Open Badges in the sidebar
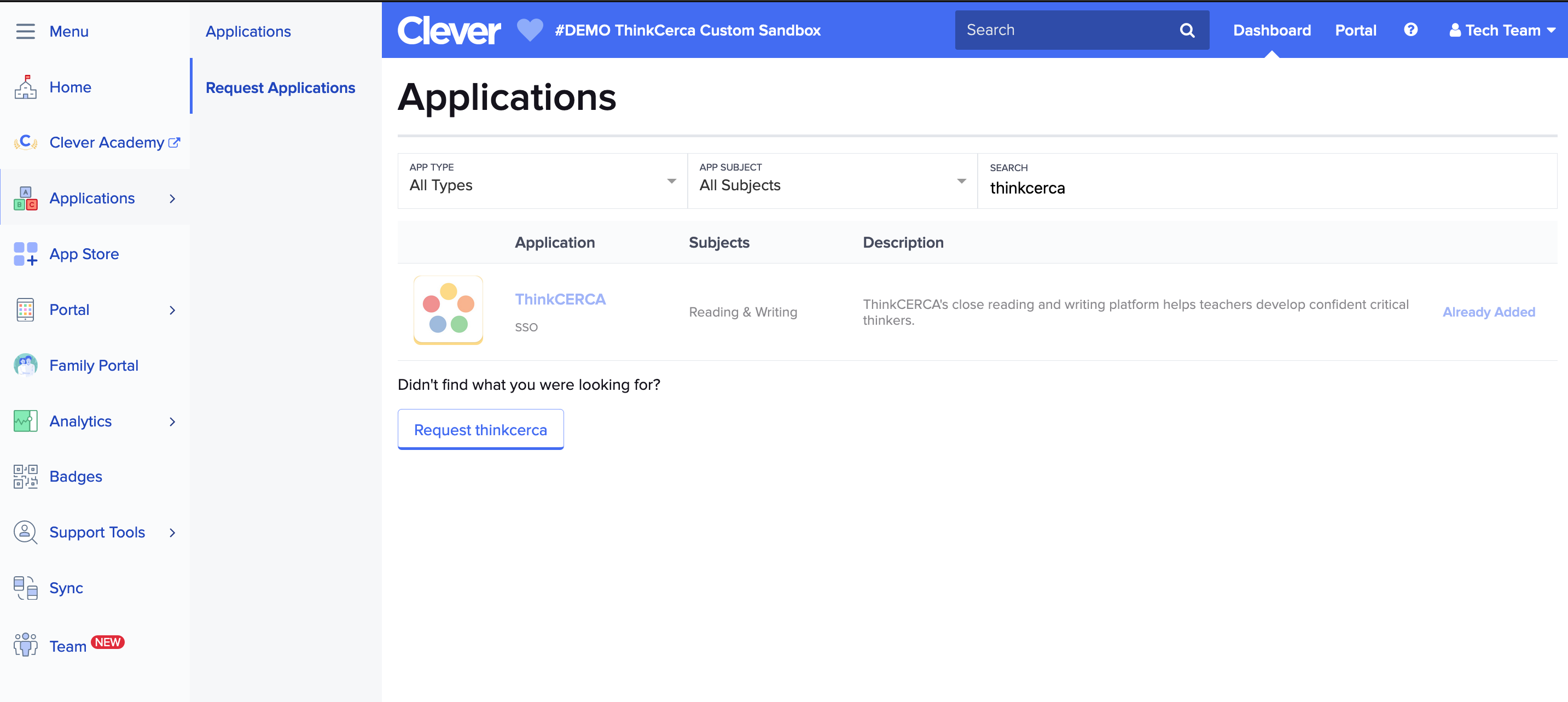The width and height of the screenshot is (1568, 702). pos(76,476)
